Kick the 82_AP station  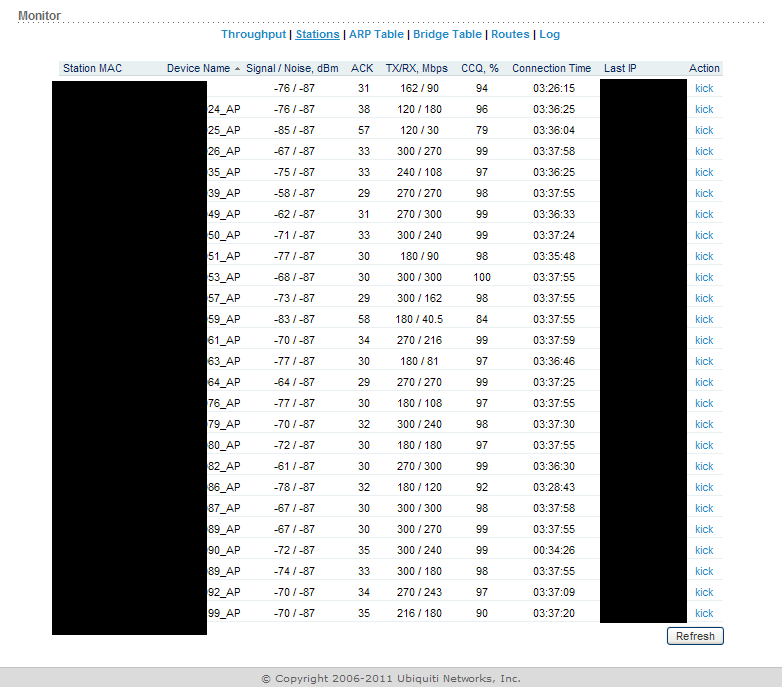tap(704, 466)
